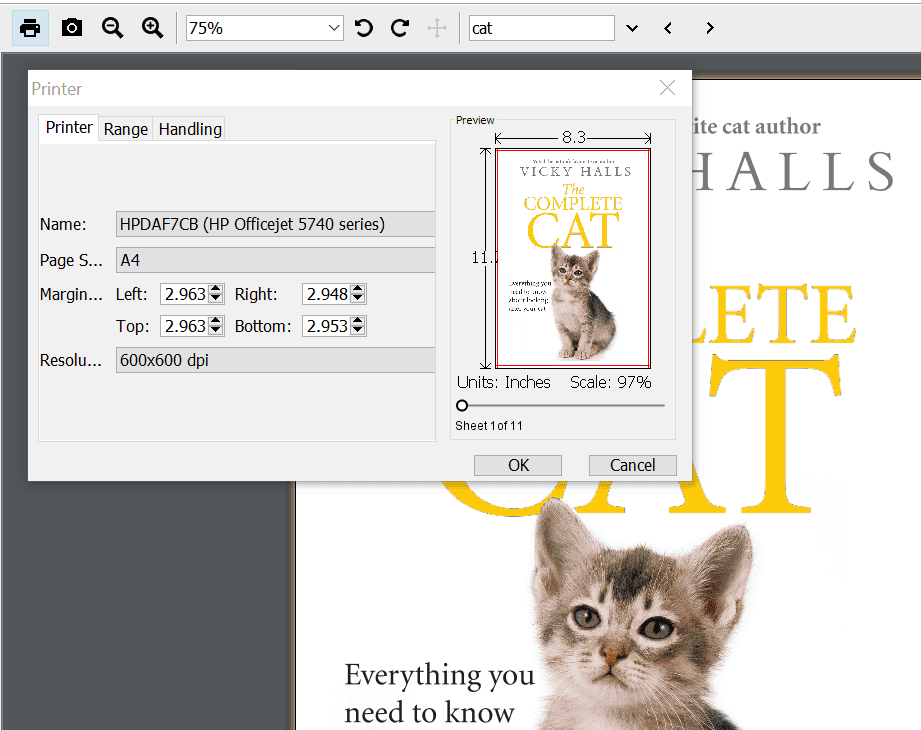Click the sheet slider track
Screen dimensions: 921x730
pos(561,405)
